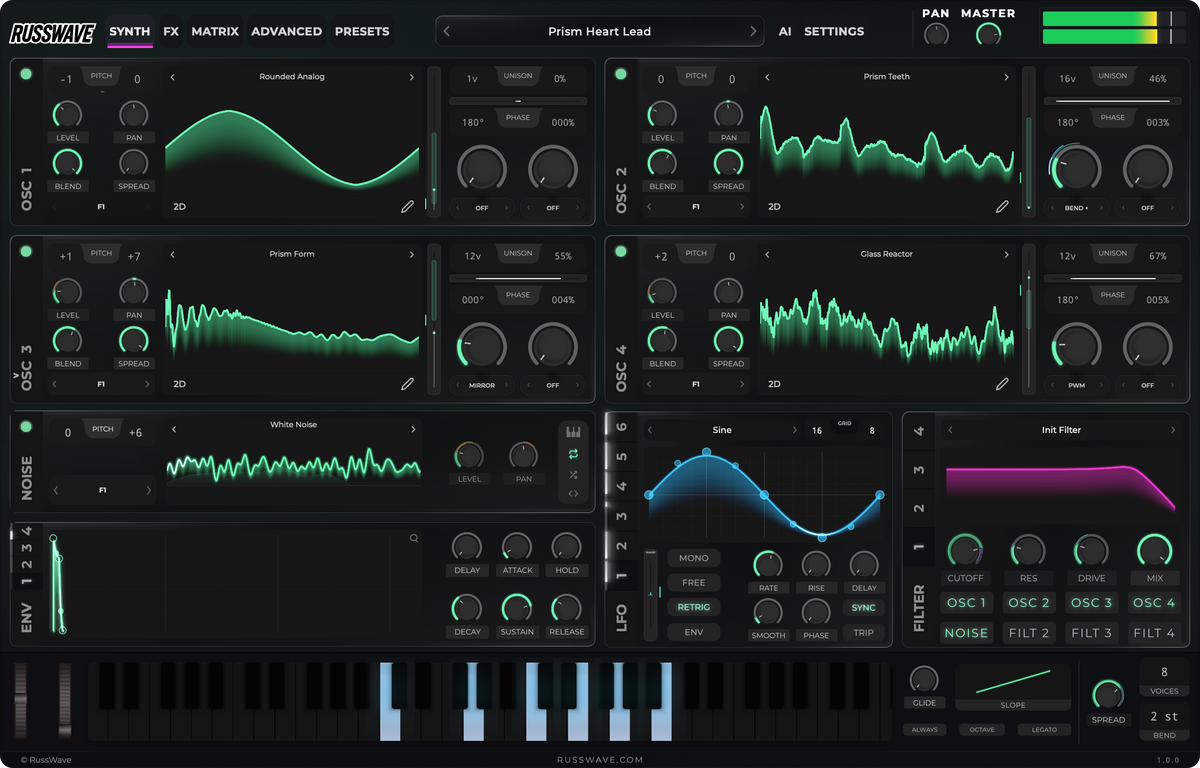The width and height of the screenshot is (1200, 768).
Task: Toggle the OSC 3 power button
Action: point(26,251)
